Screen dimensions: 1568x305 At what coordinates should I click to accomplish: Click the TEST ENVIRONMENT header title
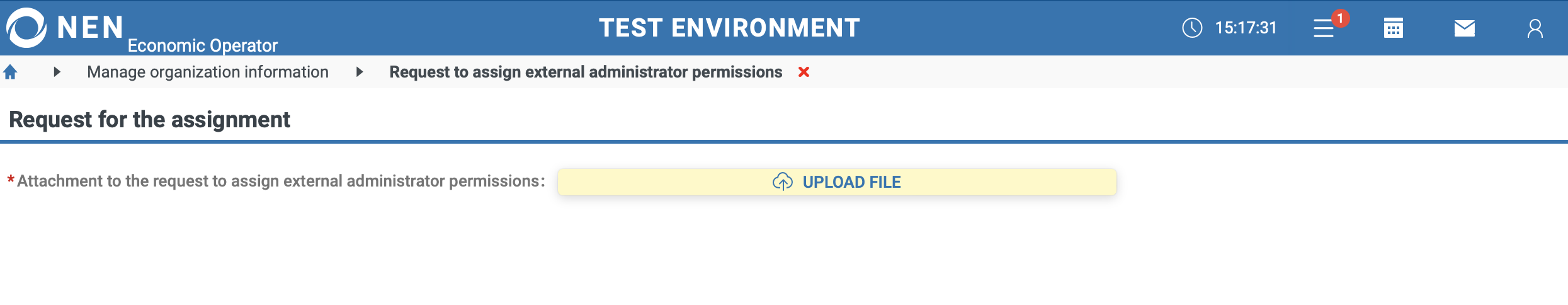tap(729, 28)
